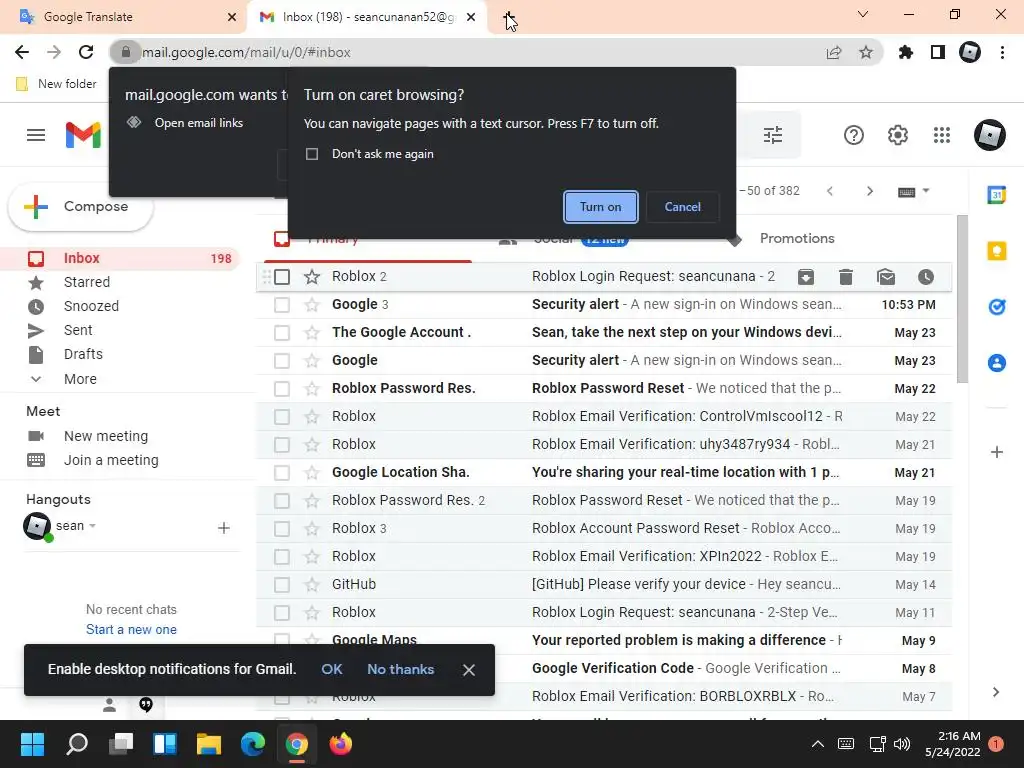Viewport: 1024px width, 768px height.
Task: Open Chrome three-dot menu
Action: click(1002, 52)
